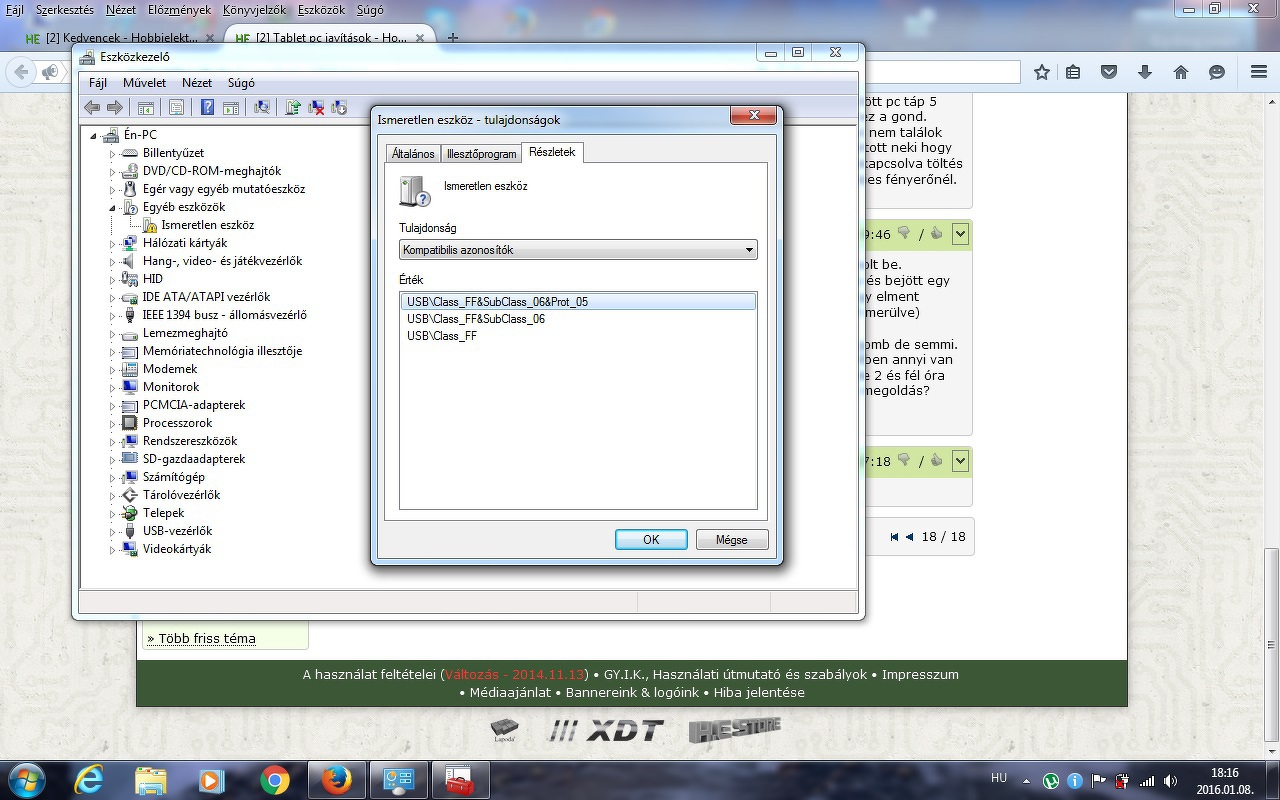This screenshot has height=800, width=1280.
Task: Click the XDT logo in page footer
Action: click(606, 731)
